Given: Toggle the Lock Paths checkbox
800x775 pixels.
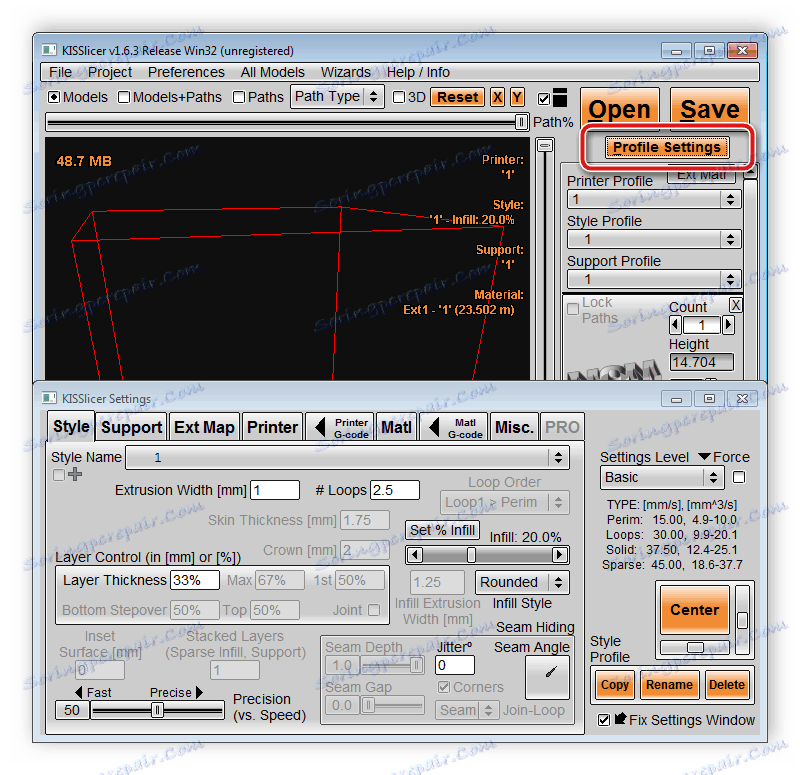Looking at the screenshot, I should [x=573, y=309].
